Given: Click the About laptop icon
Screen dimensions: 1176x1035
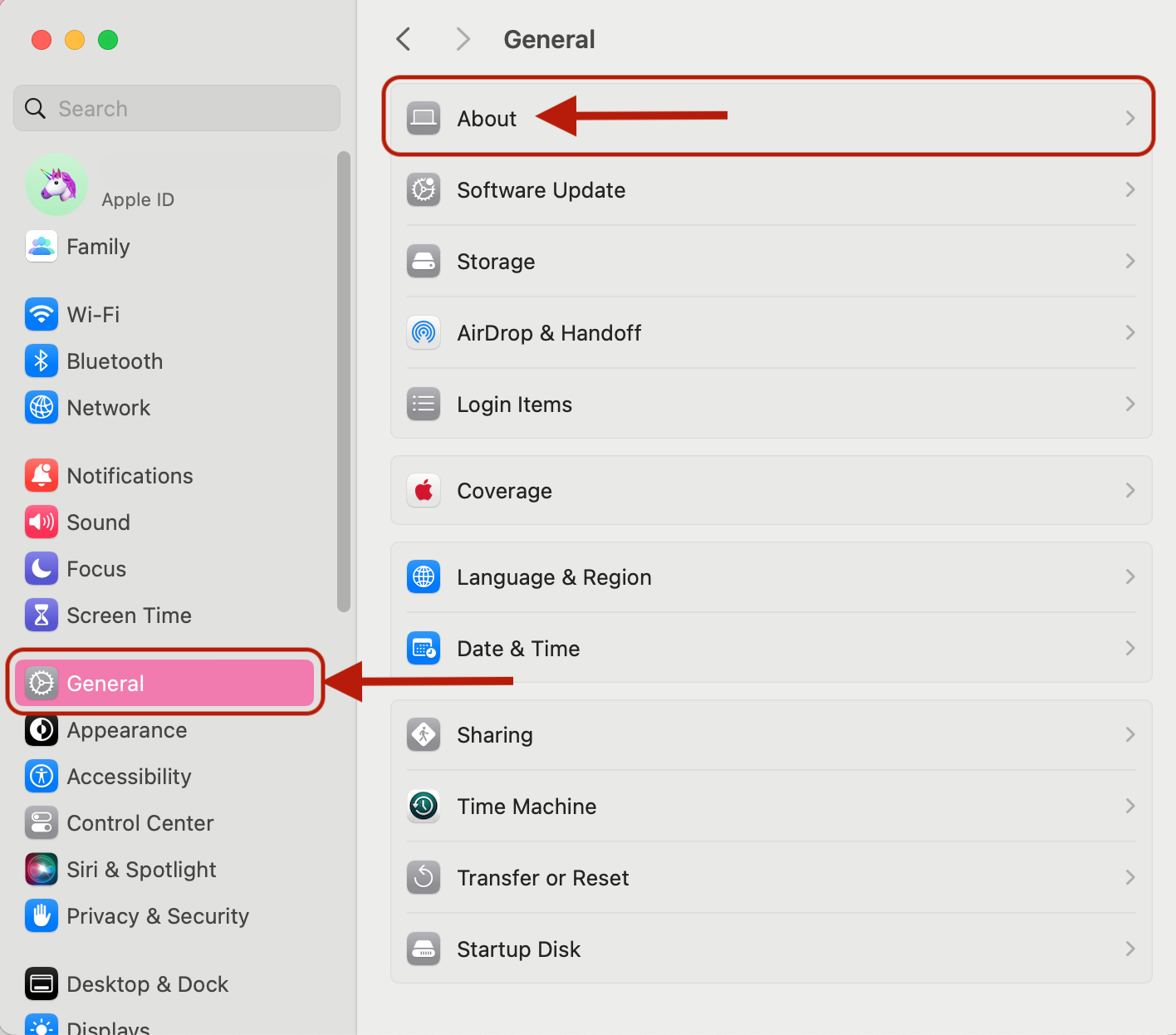Looking at the screenshot, I should pyautogui.click(x=424, y=118).
